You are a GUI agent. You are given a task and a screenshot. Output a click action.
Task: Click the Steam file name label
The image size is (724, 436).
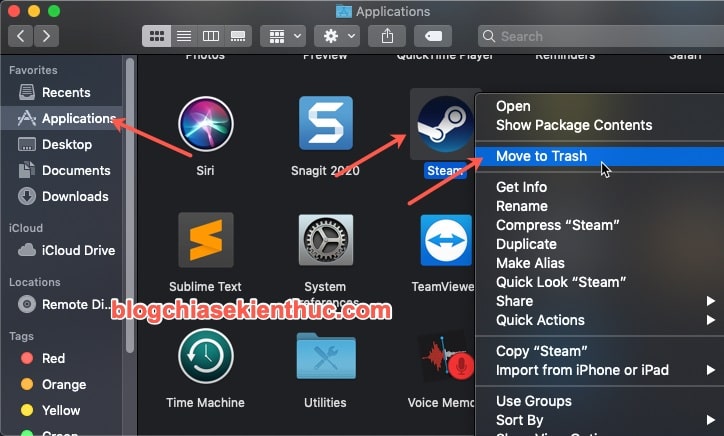point(445,171)
